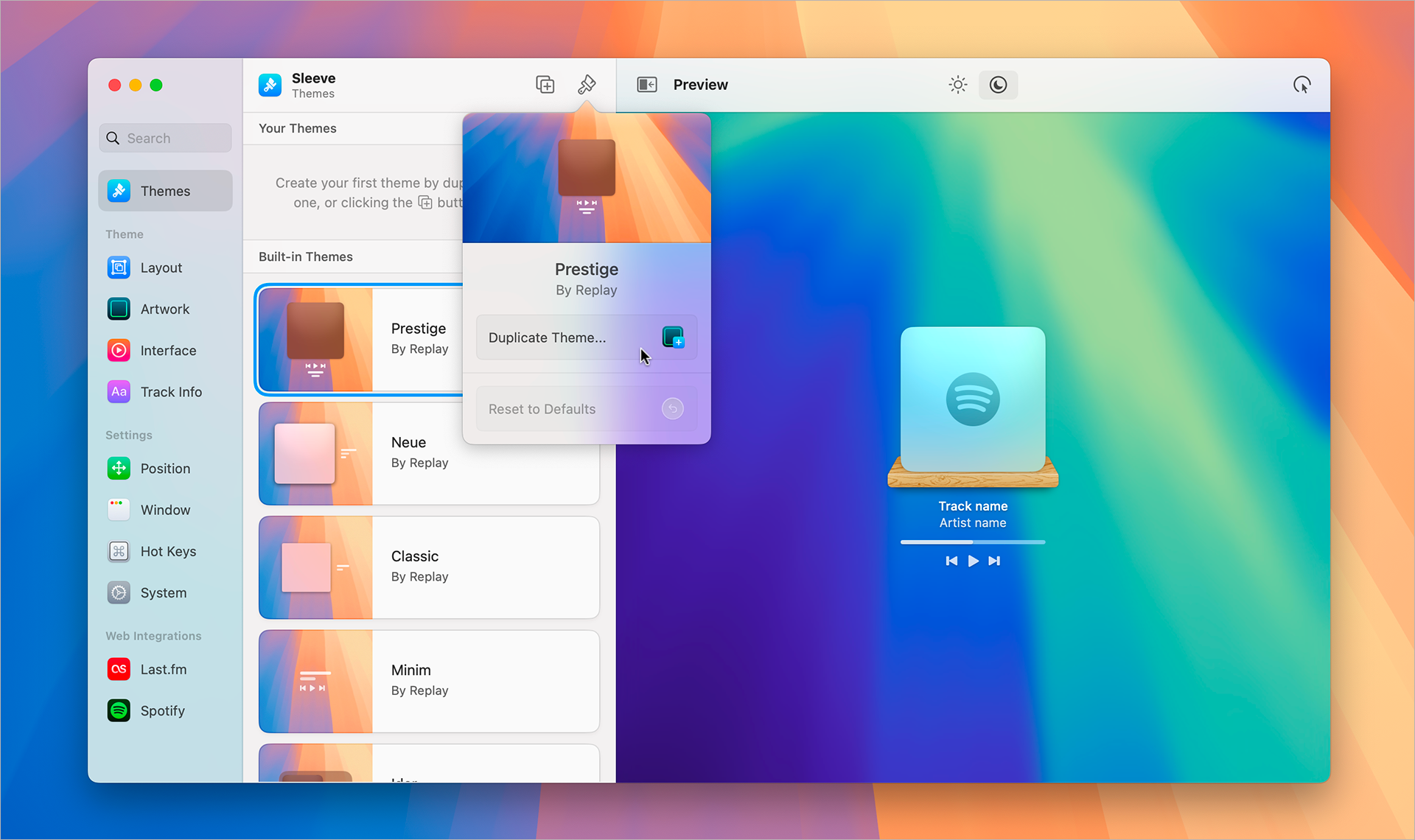Click the search magnifier icon
This screenshot has height=840, width=1415.
pyautogui.click(x=113, y=138)
